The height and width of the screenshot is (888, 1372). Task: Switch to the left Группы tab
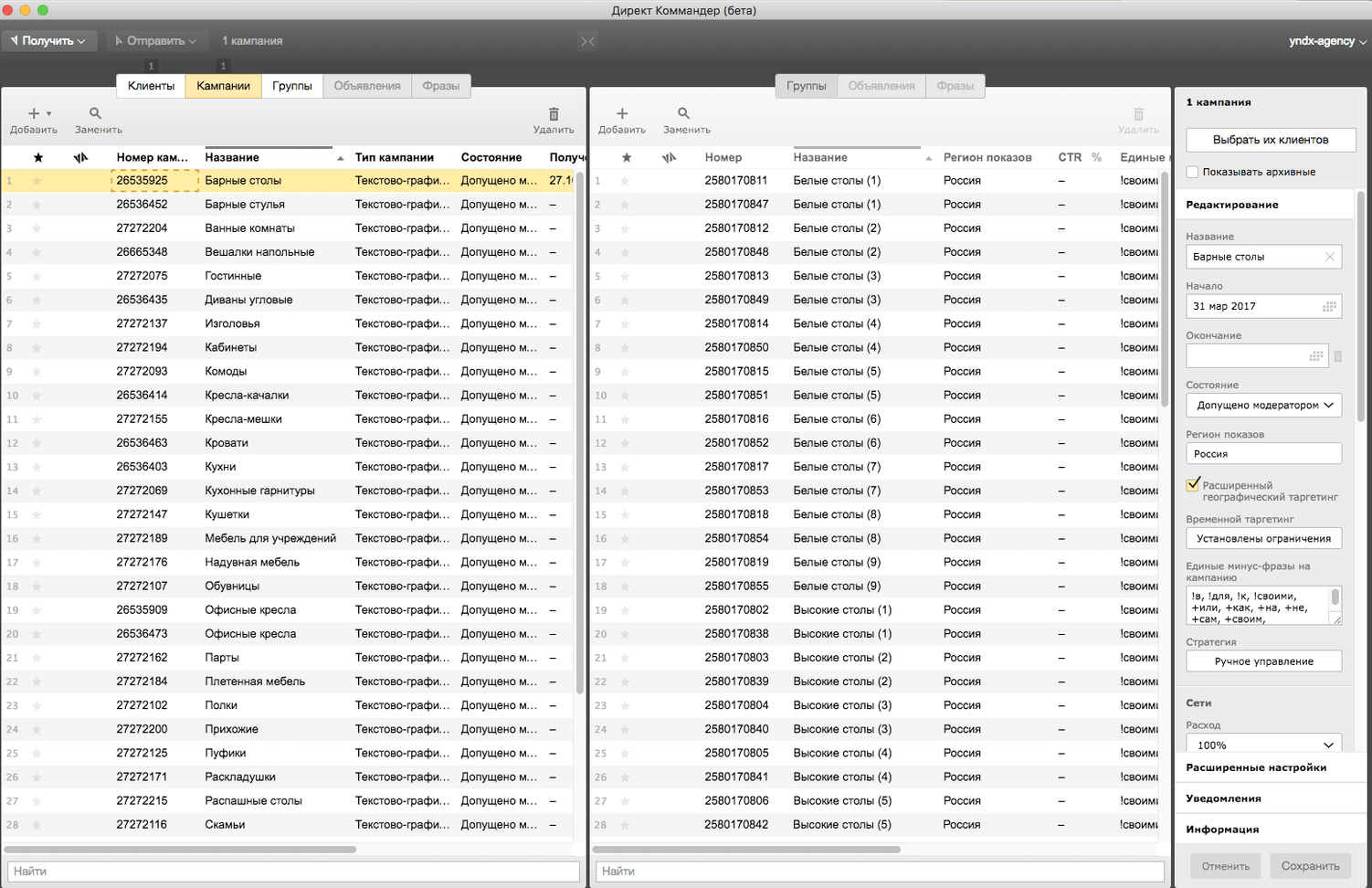point(292,86)
